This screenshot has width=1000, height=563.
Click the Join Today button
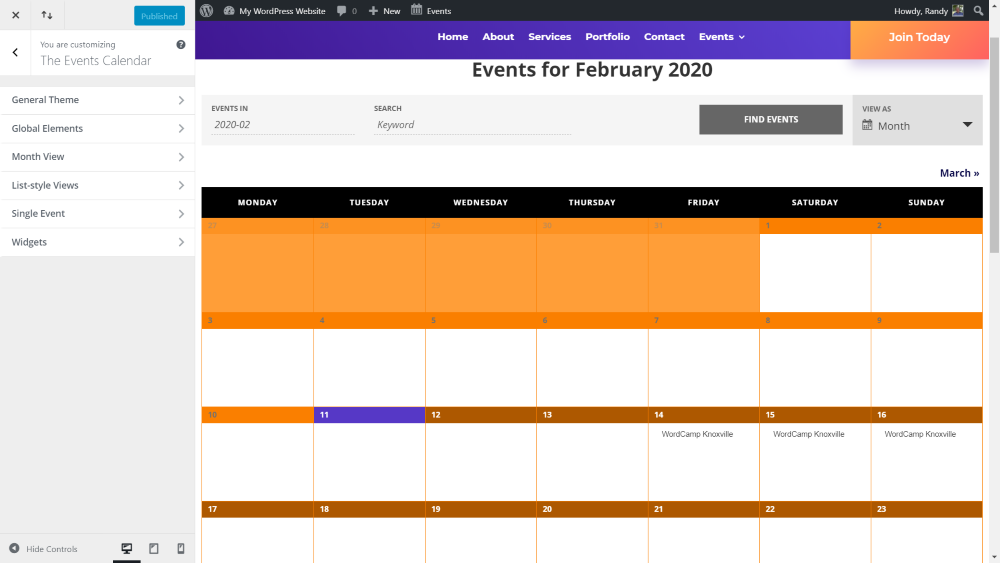919,38
